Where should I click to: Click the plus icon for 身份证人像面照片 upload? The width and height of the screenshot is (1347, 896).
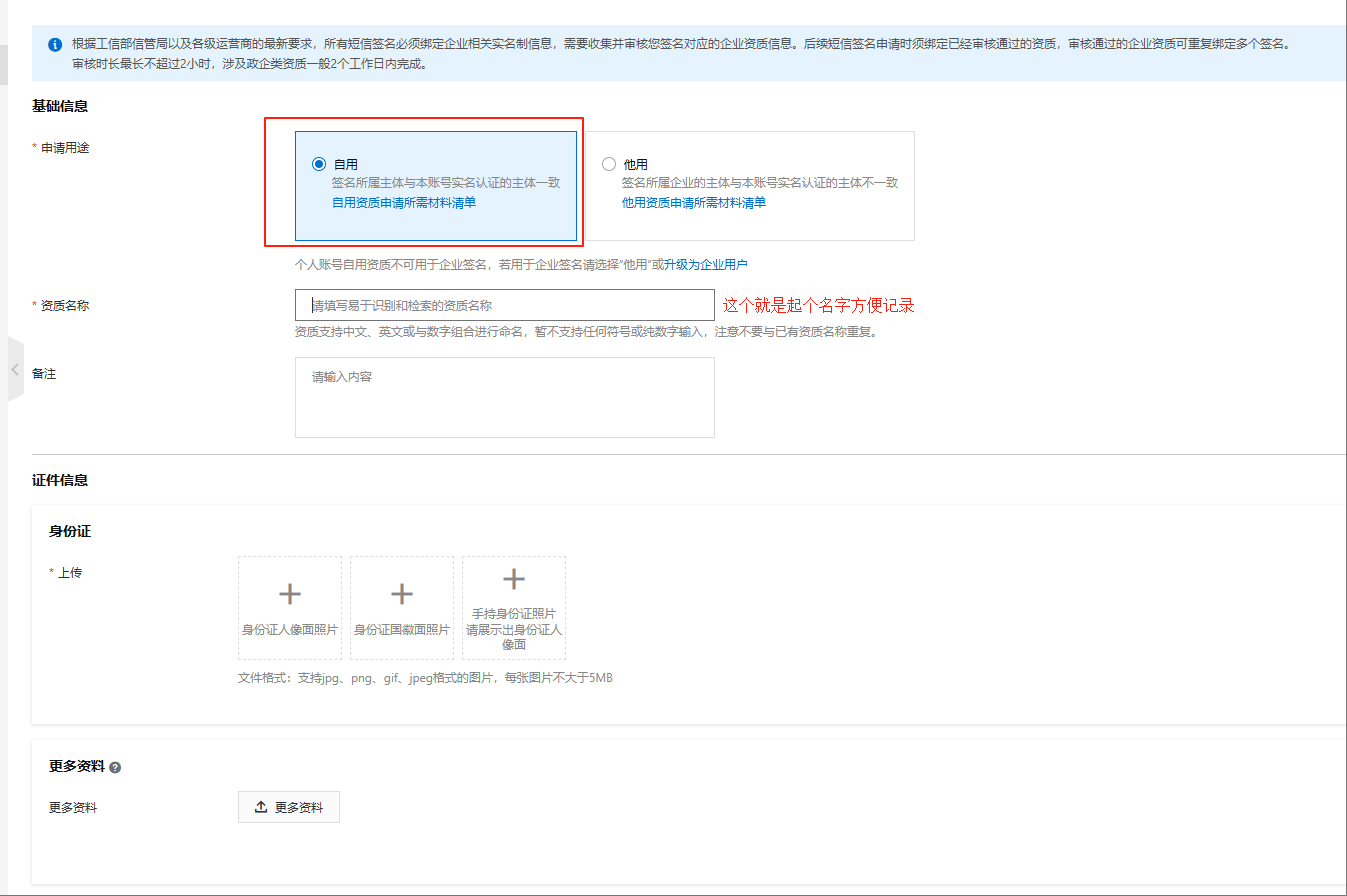290,594
